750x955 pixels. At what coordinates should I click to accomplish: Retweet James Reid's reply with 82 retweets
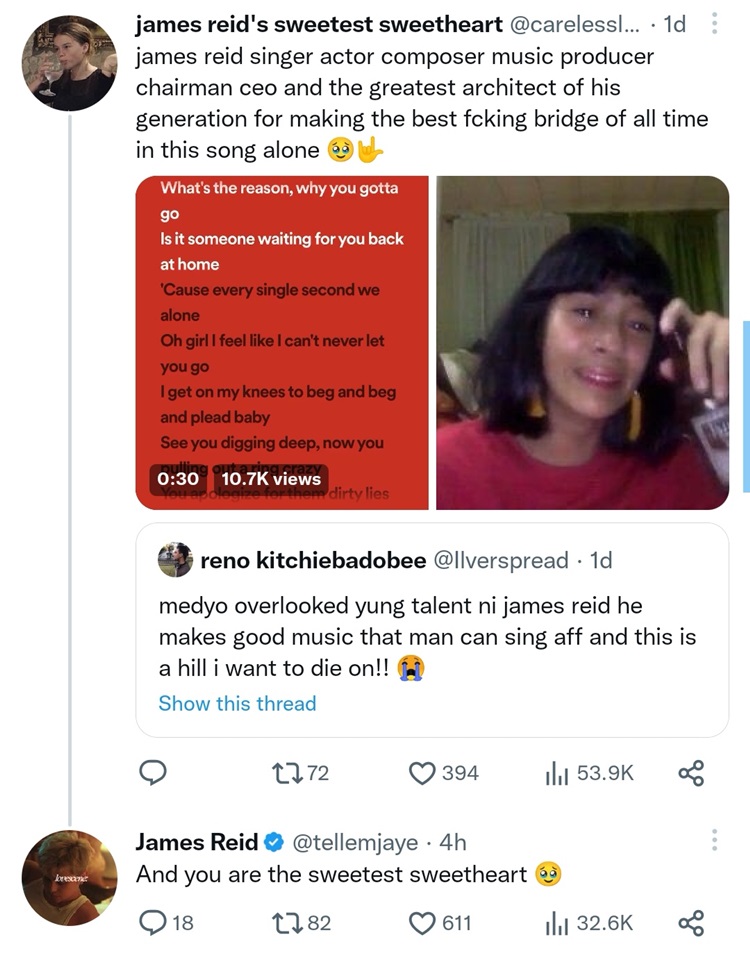pos(285,923)
